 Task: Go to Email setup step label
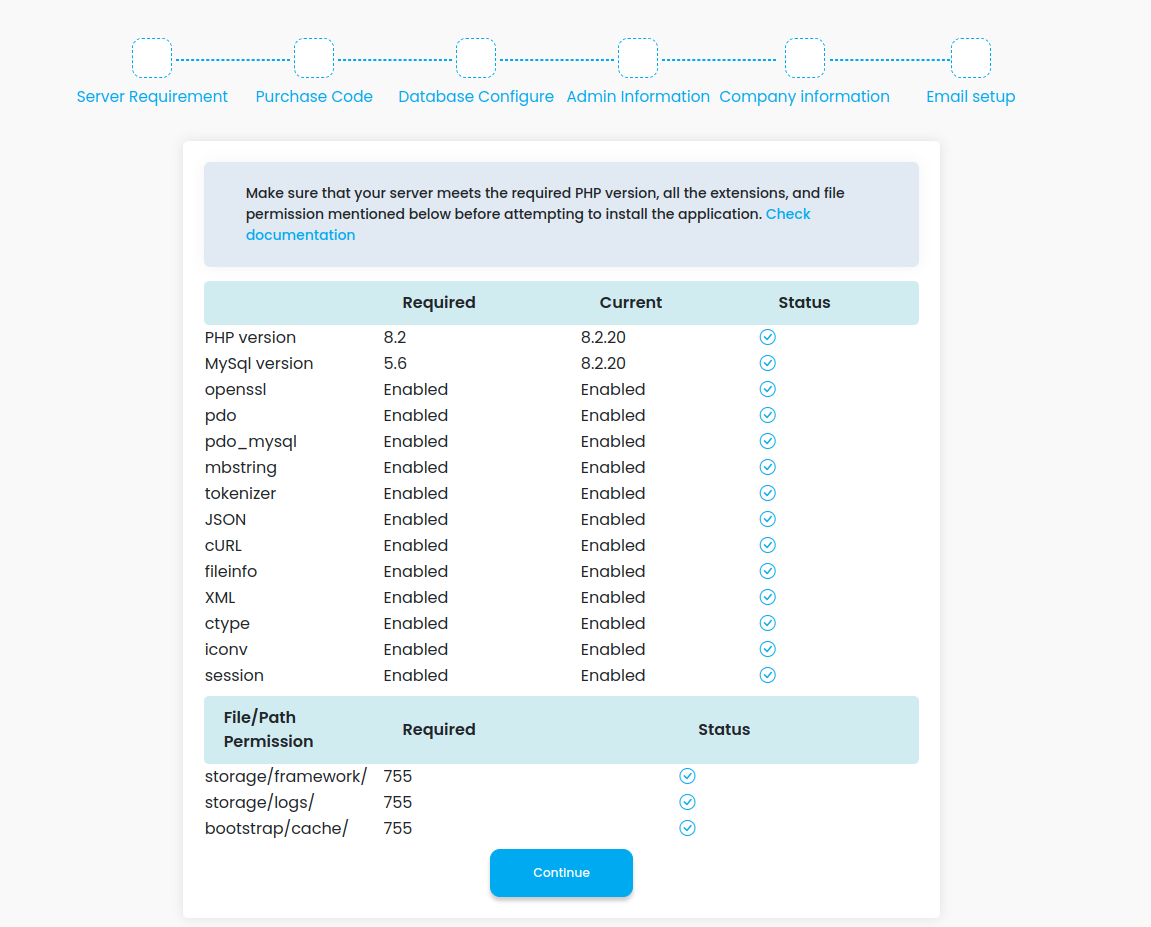(970, 97)
